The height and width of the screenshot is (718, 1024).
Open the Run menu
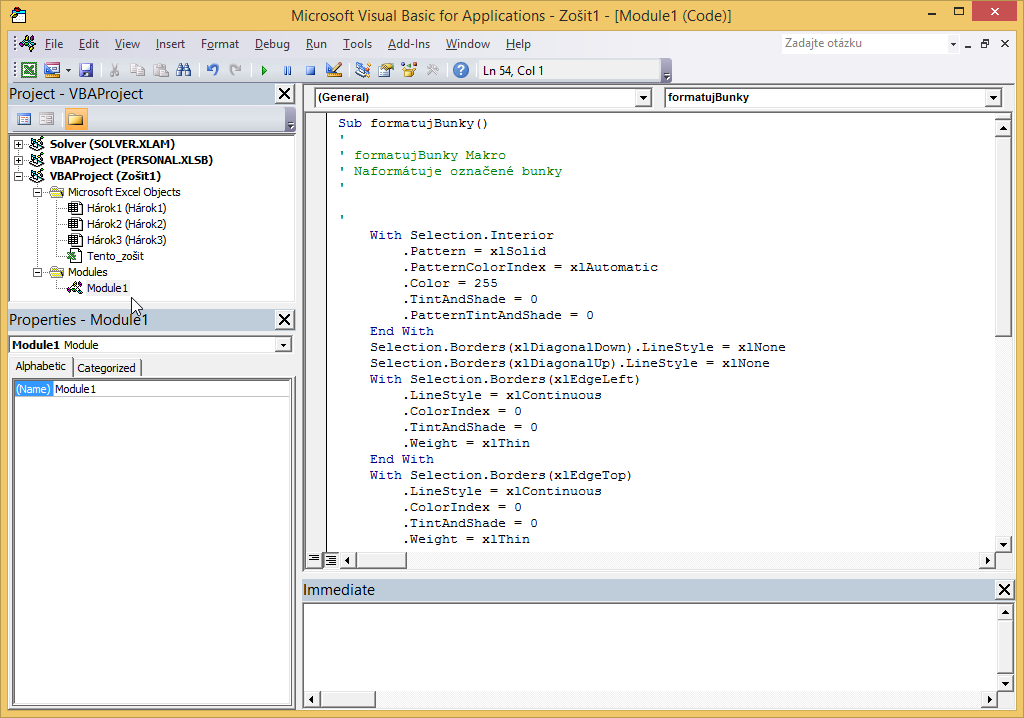(x=316, y=44)
